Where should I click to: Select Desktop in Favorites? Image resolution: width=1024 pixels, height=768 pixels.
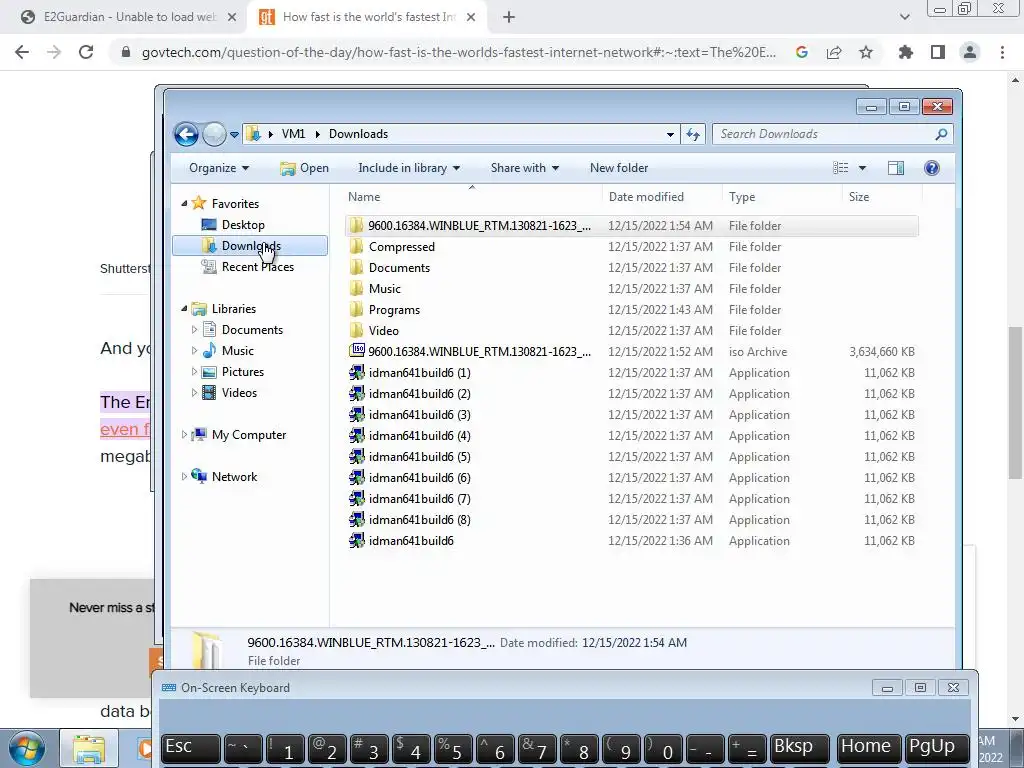coord(243,225)
